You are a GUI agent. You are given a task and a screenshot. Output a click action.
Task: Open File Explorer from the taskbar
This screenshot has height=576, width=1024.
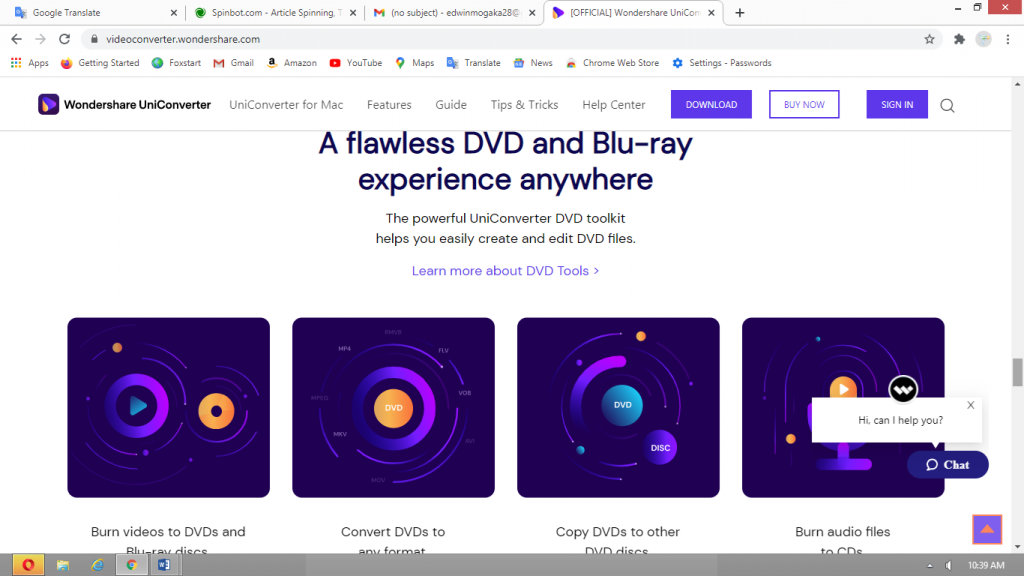click(63, 565)
